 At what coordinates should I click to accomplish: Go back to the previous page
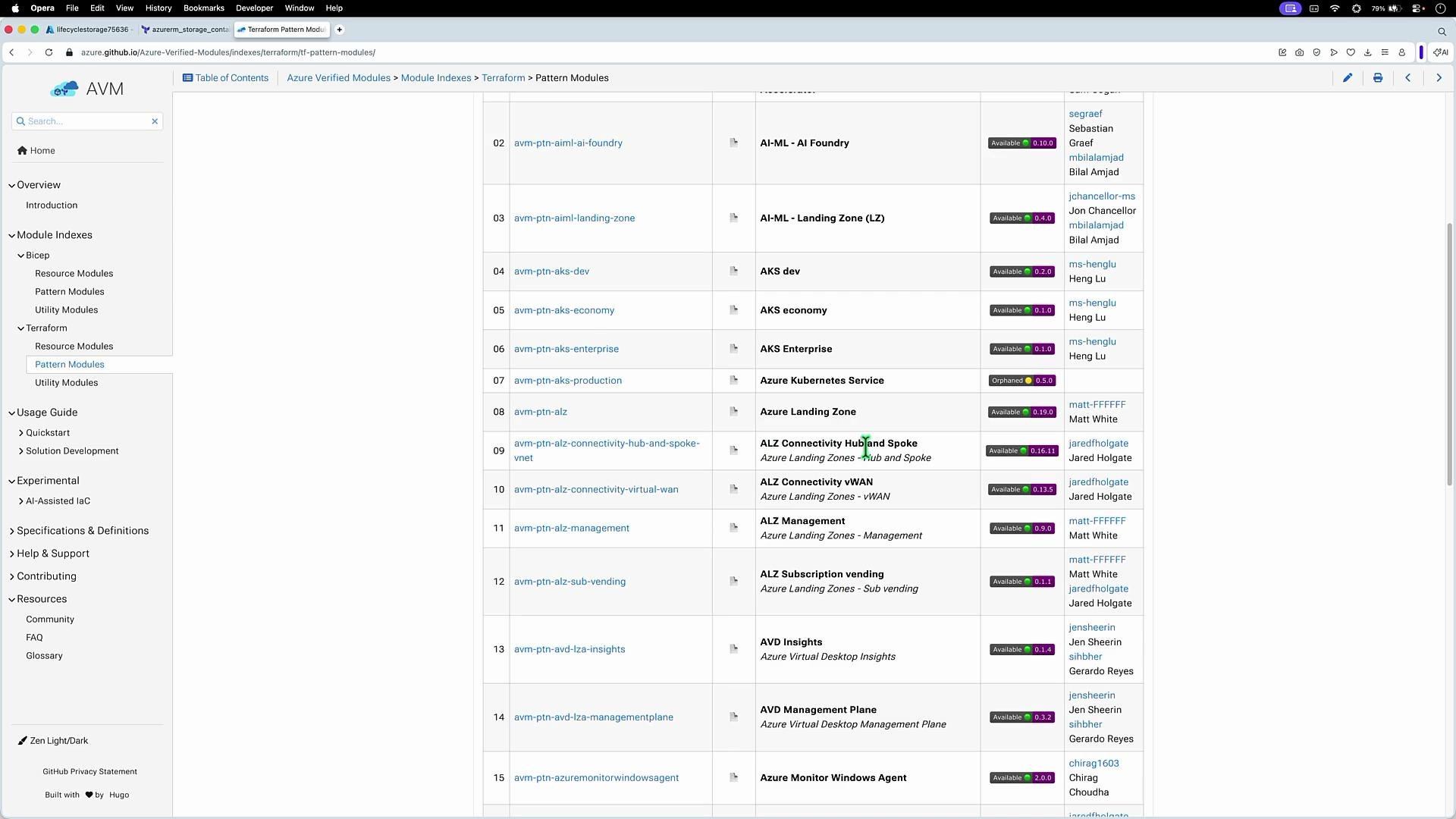pos(11,52)
